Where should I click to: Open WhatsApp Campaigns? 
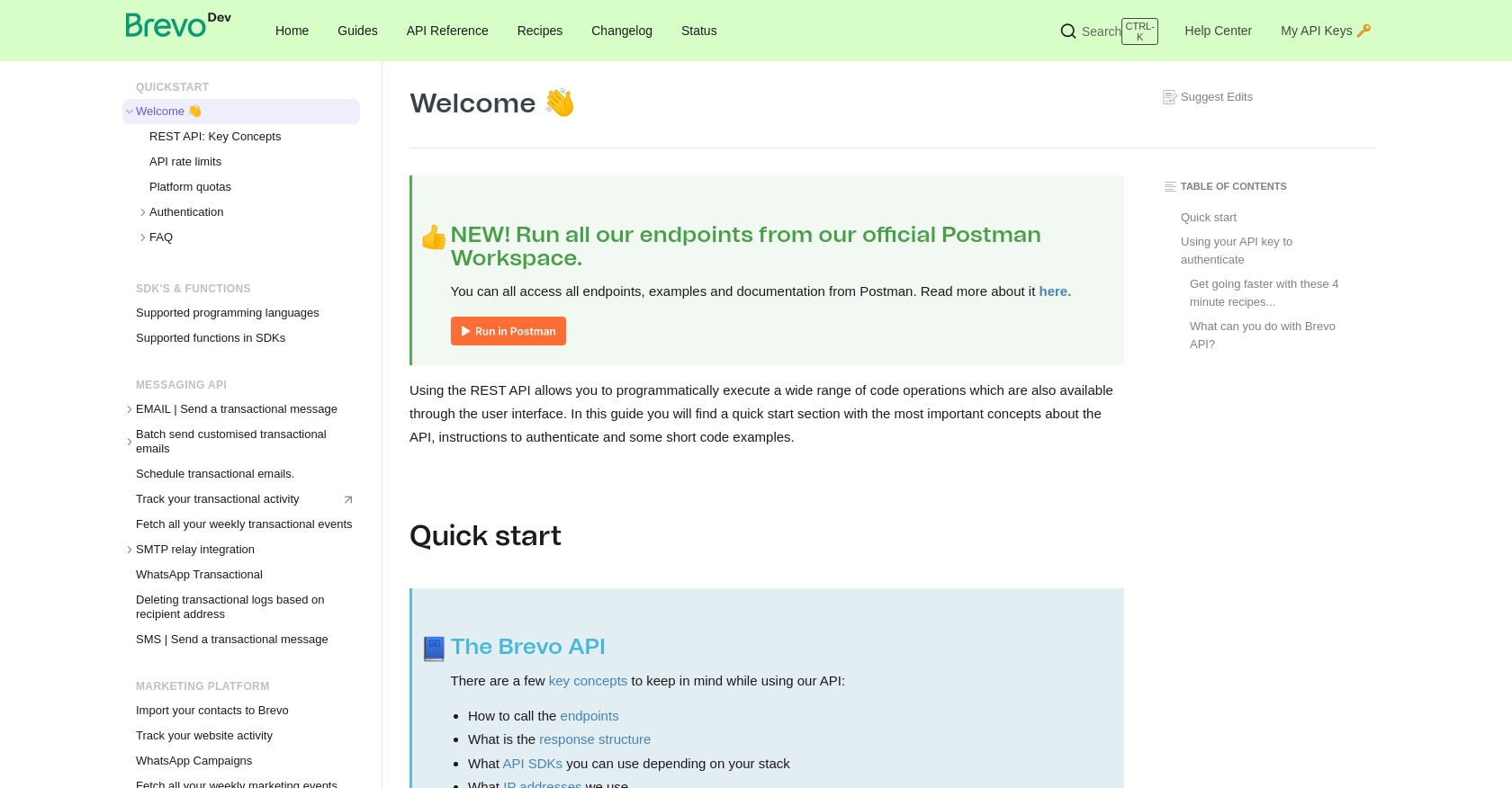click(194, 761)
